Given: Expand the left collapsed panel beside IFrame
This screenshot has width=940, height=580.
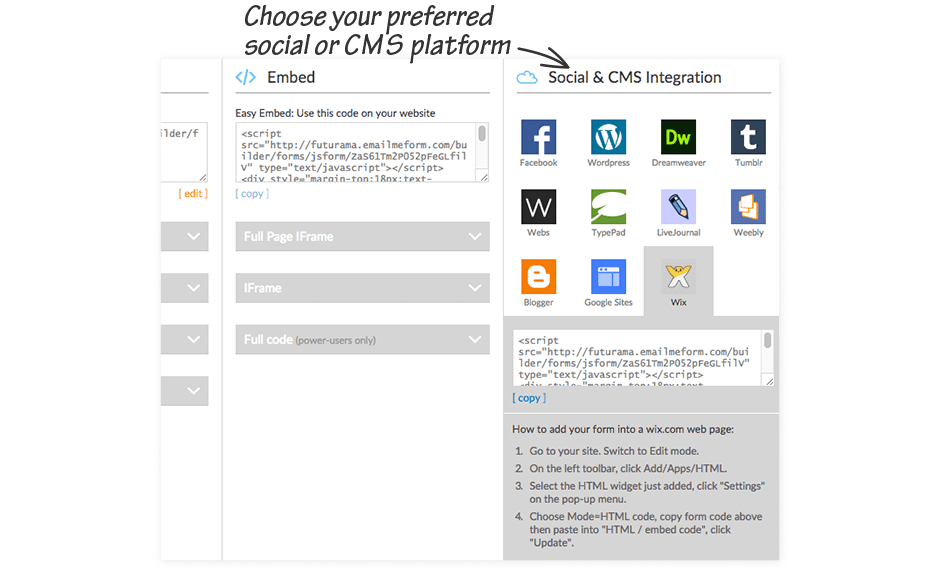Looking at the screenshot, I should (x=185, y=288).
